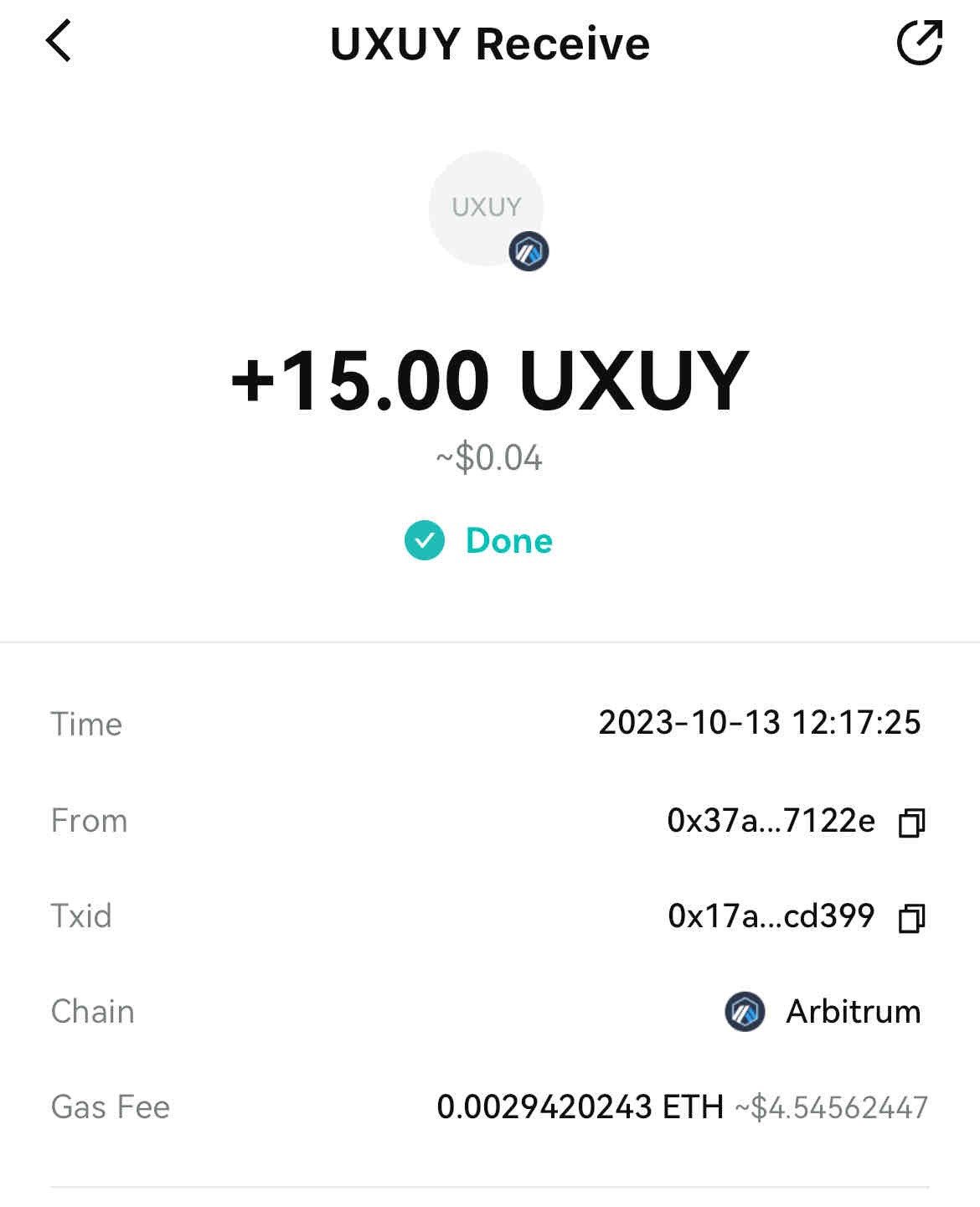
Task: Click the gas fee 0.0029420243 ETH
Action: 580,1107
